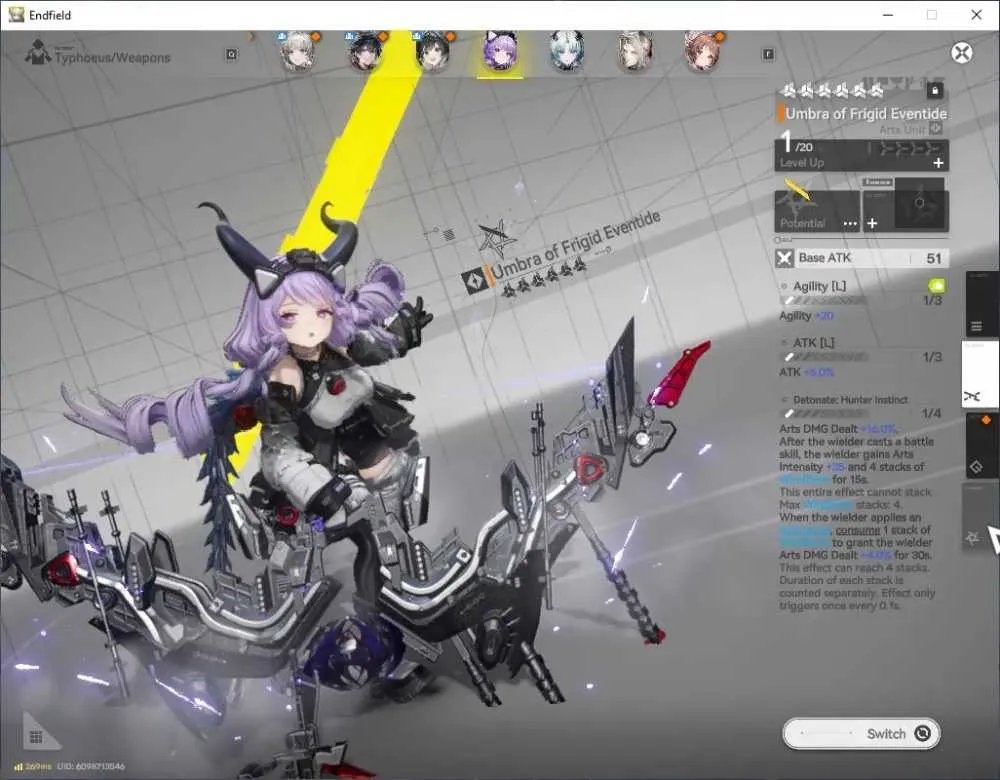Screen dimensions: 1000x780
Task: Click the green badge beside Agility [L]
Action: (x=936, y=285)
